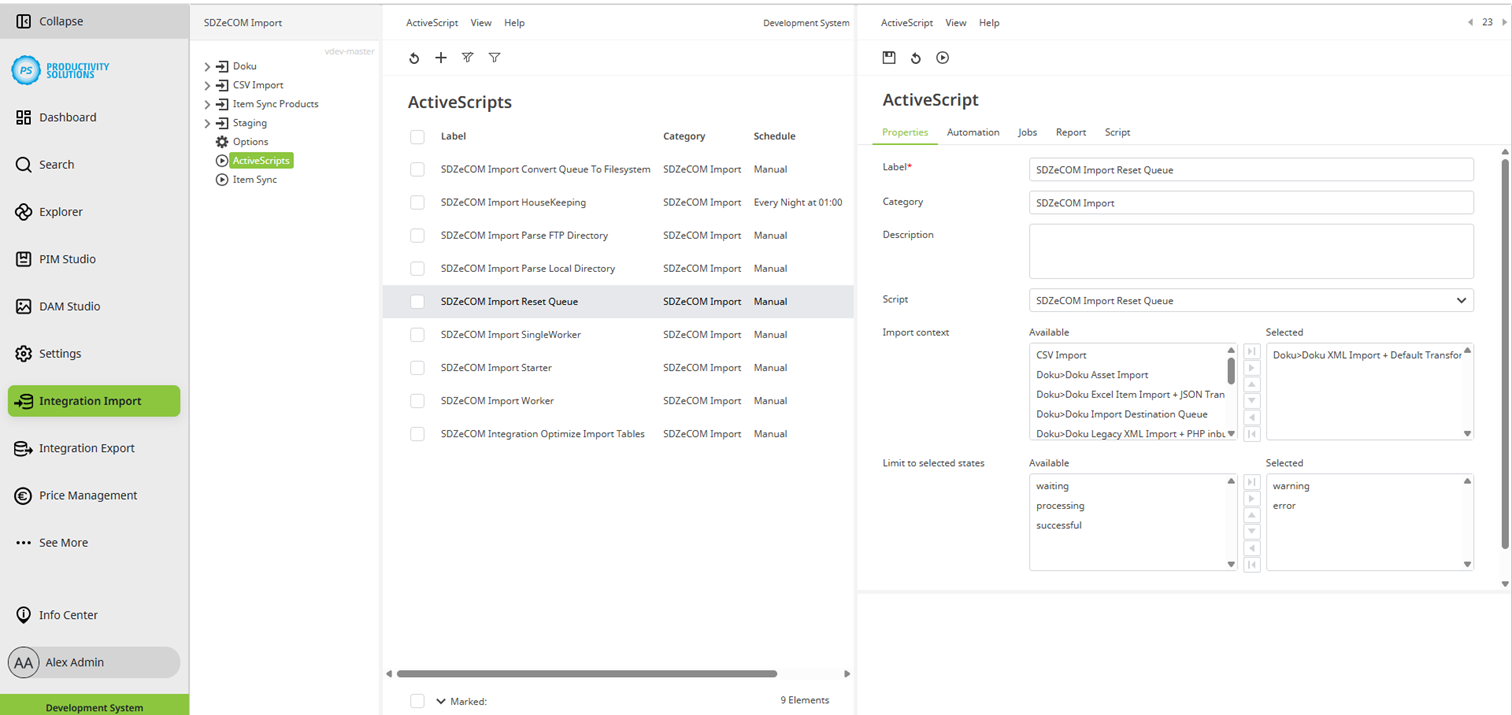Open the Alex Admin profile entry
The width and height of the screenshot is (1512, 715).
(92, 662)
